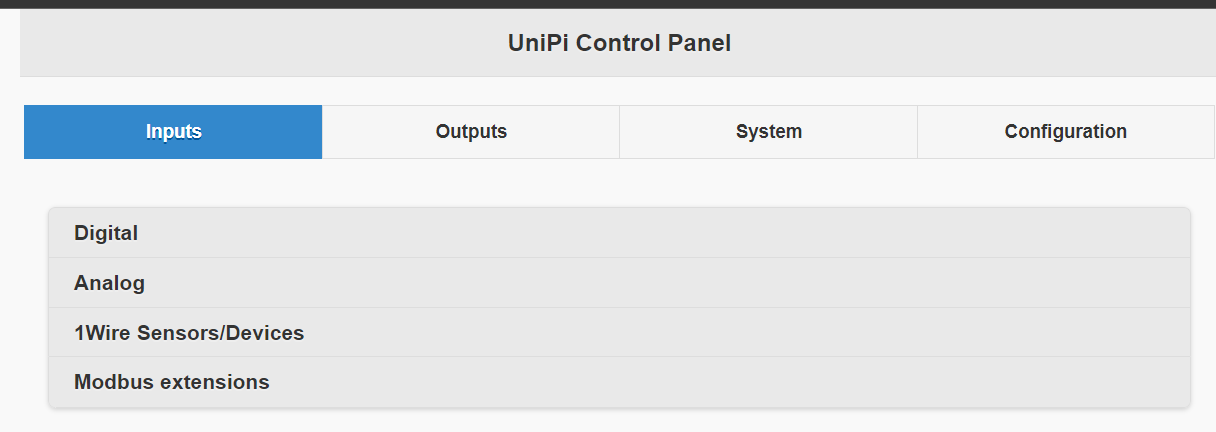The height and width of the screenshot is (432, 1216).
Task: Click the dark bar at the top
Action: point(608,3)
